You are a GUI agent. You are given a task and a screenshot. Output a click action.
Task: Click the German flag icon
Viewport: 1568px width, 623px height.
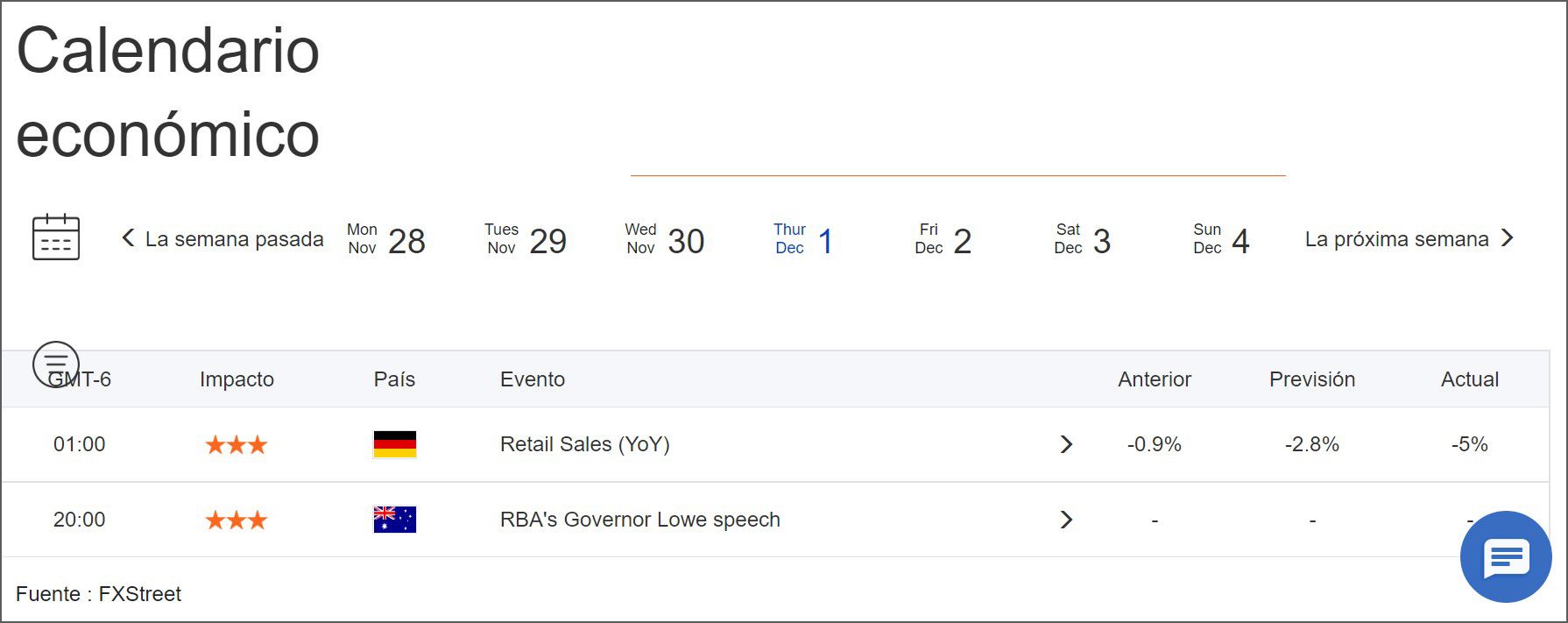click(x=395, y=444)
